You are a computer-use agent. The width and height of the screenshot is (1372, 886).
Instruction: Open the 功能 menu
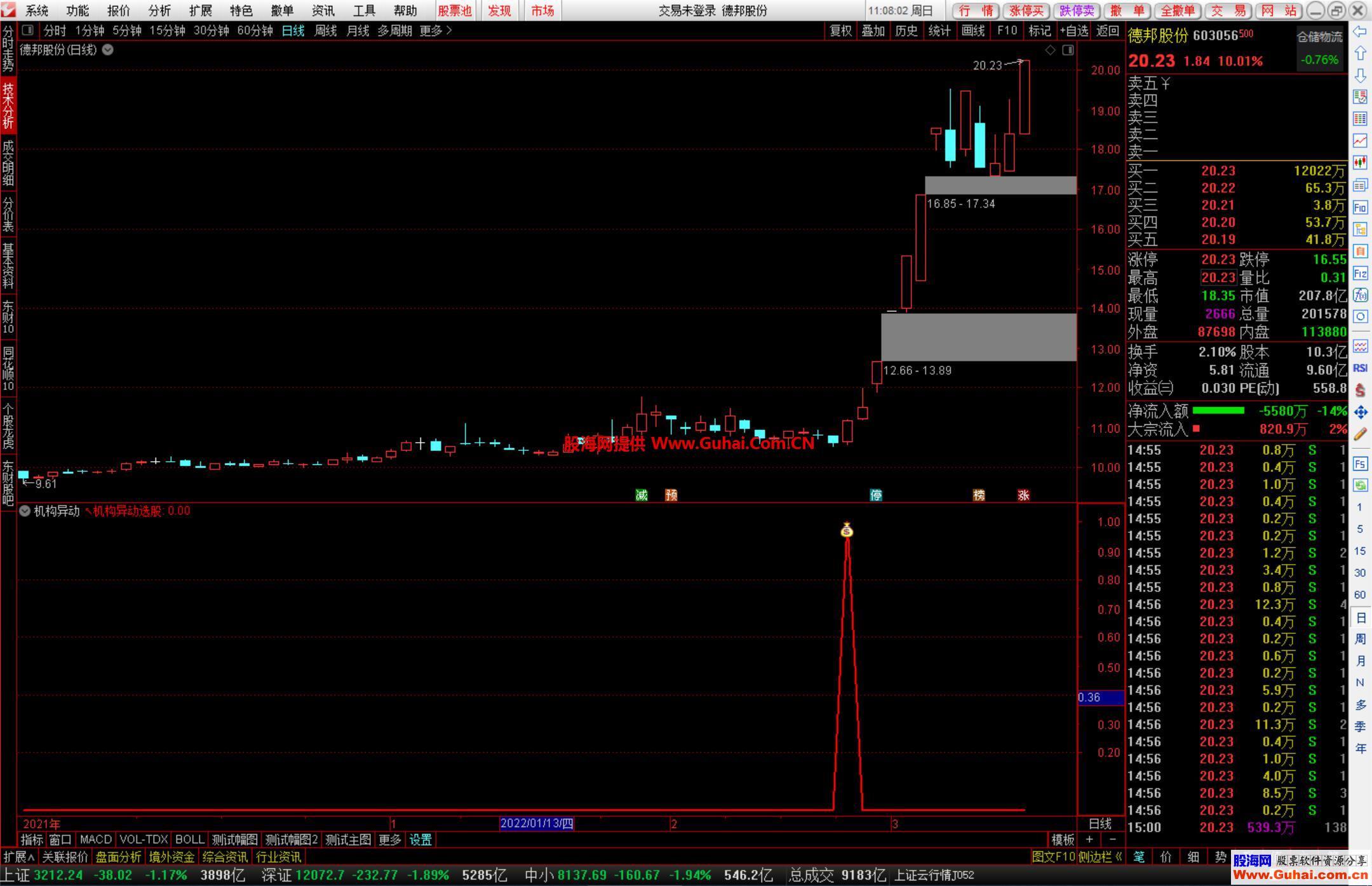coord(77,11)
